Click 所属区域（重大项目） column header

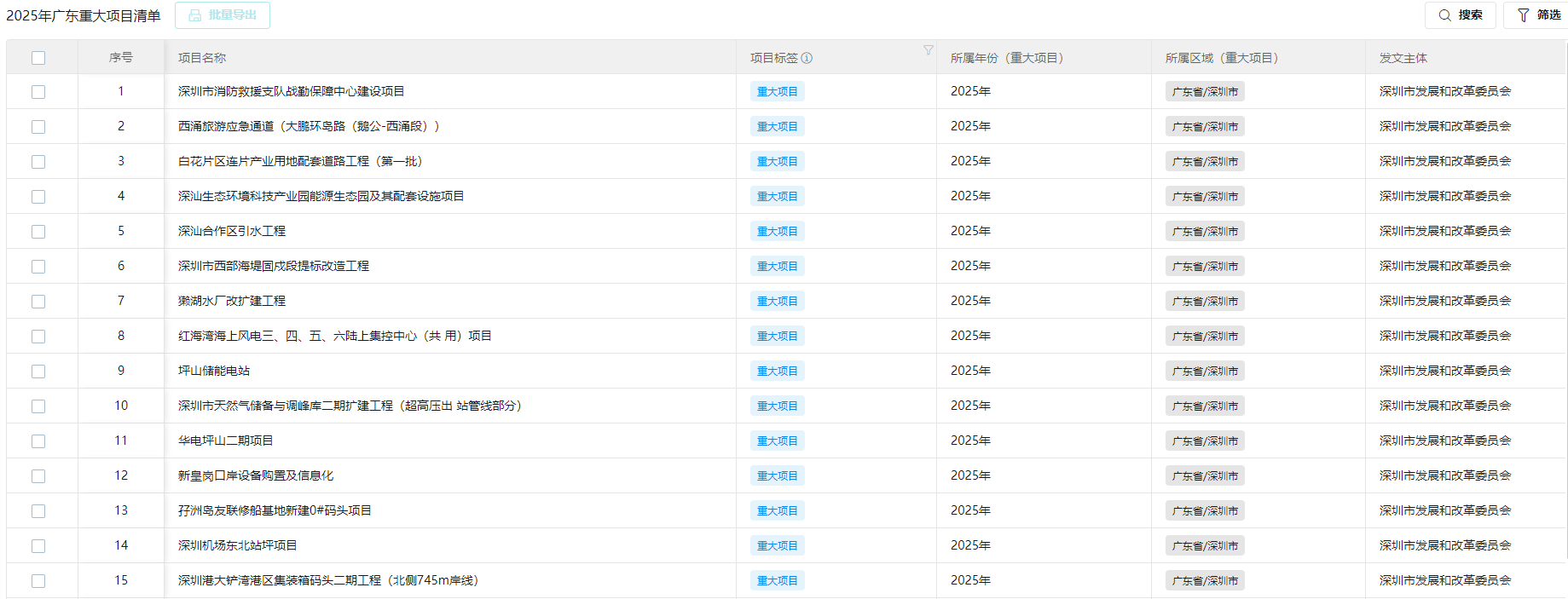(x=1221, y=58)
